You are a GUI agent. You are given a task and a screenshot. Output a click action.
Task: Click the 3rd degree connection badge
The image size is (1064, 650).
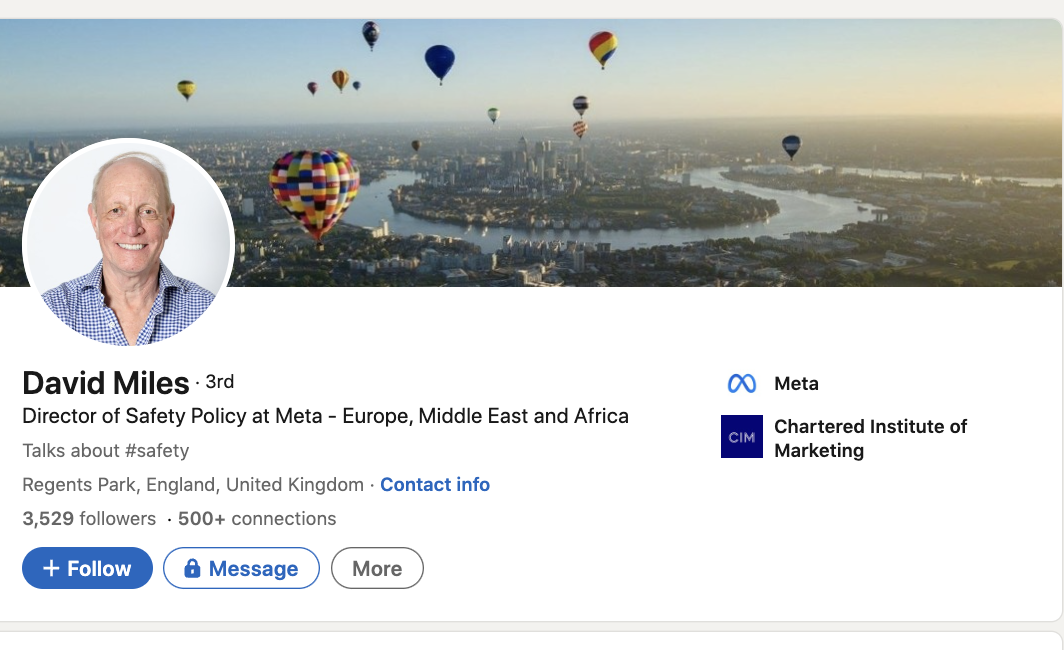tap(220, 382)
